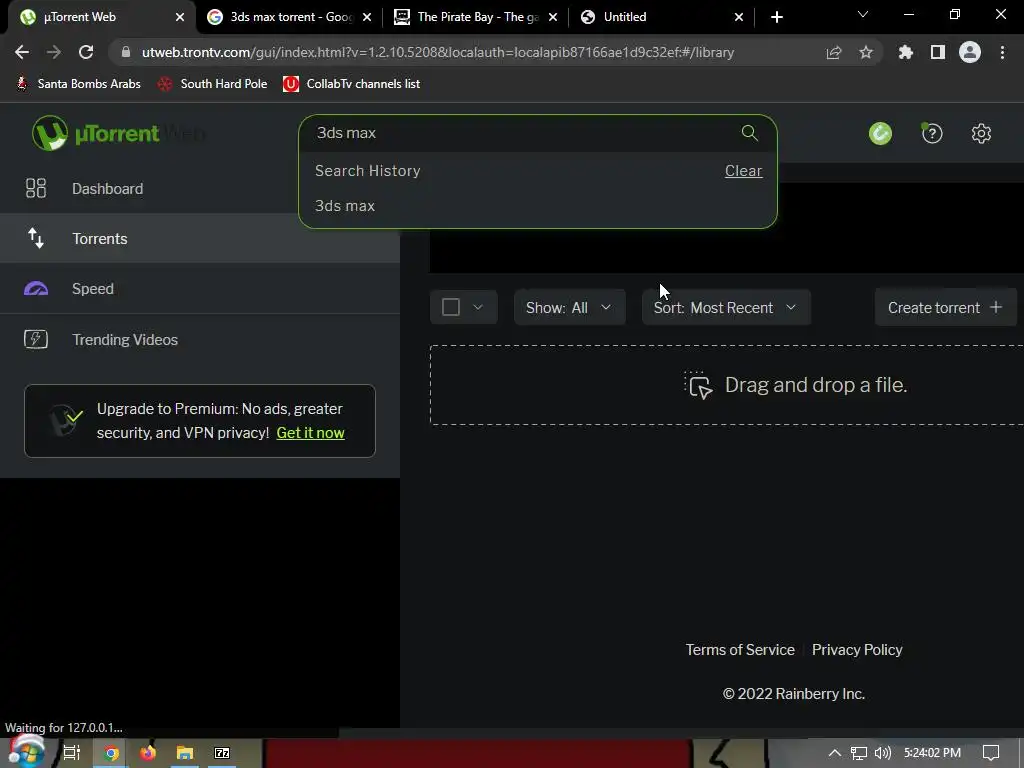
Task: Click Create torrent button
Action: 946,308
